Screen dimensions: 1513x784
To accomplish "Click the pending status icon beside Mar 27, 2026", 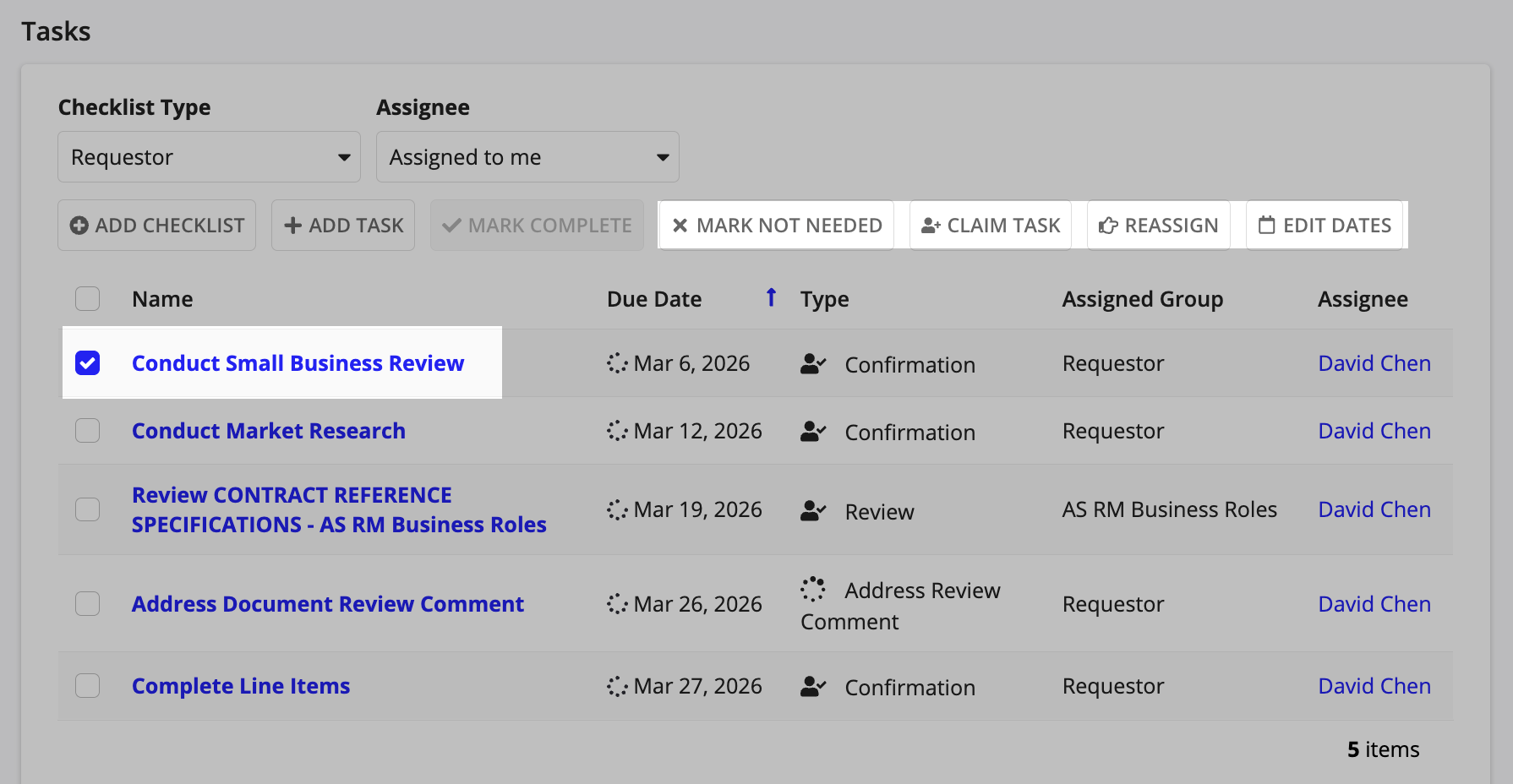I will [x=617, y=686].
